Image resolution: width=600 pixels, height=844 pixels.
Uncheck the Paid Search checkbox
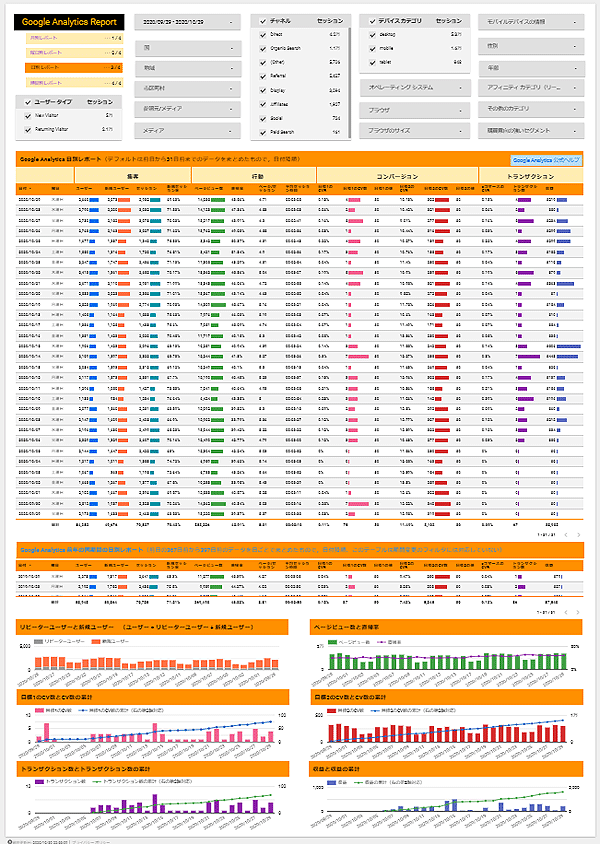click(263, 132)
